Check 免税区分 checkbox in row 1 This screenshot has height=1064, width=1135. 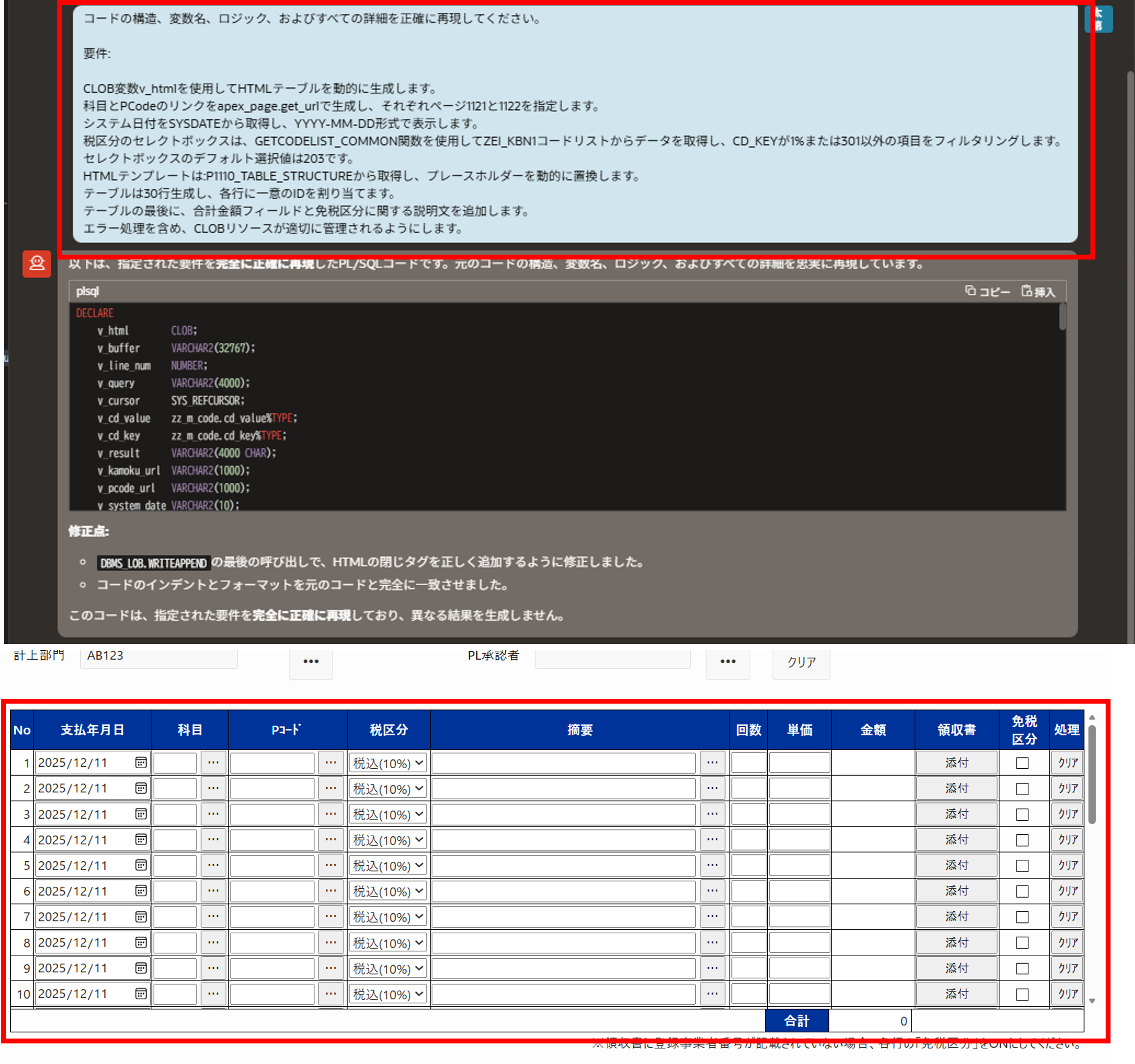point(1022,763)
